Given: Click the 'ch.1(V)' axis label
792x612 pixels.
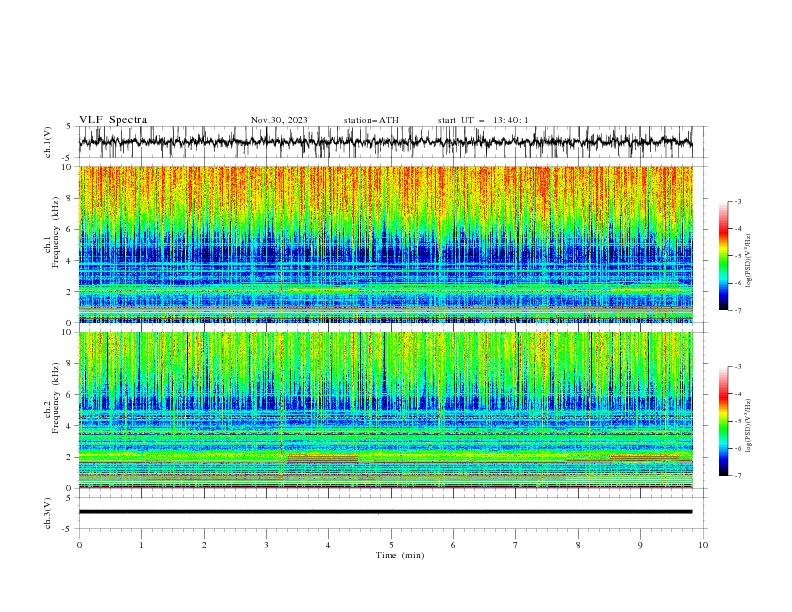Looking at the screenshot, I should [x=48, y=143].
